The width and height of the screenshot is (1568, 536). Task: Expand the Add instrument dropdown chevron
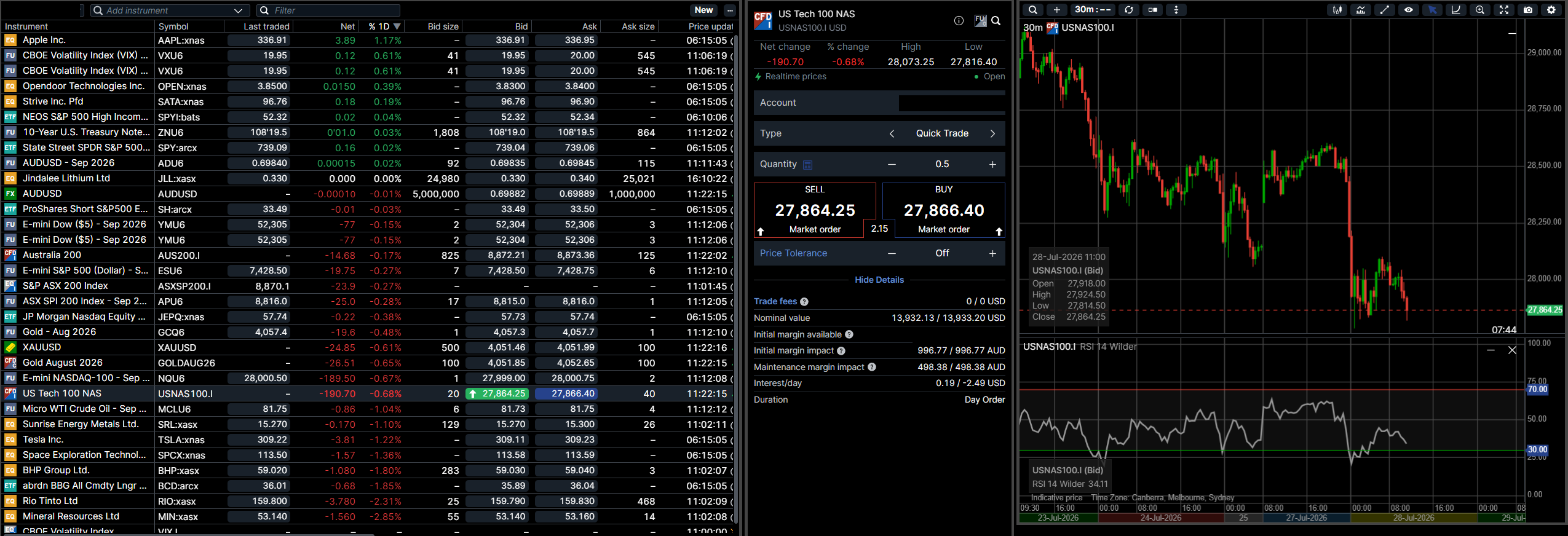click(238, 10)
